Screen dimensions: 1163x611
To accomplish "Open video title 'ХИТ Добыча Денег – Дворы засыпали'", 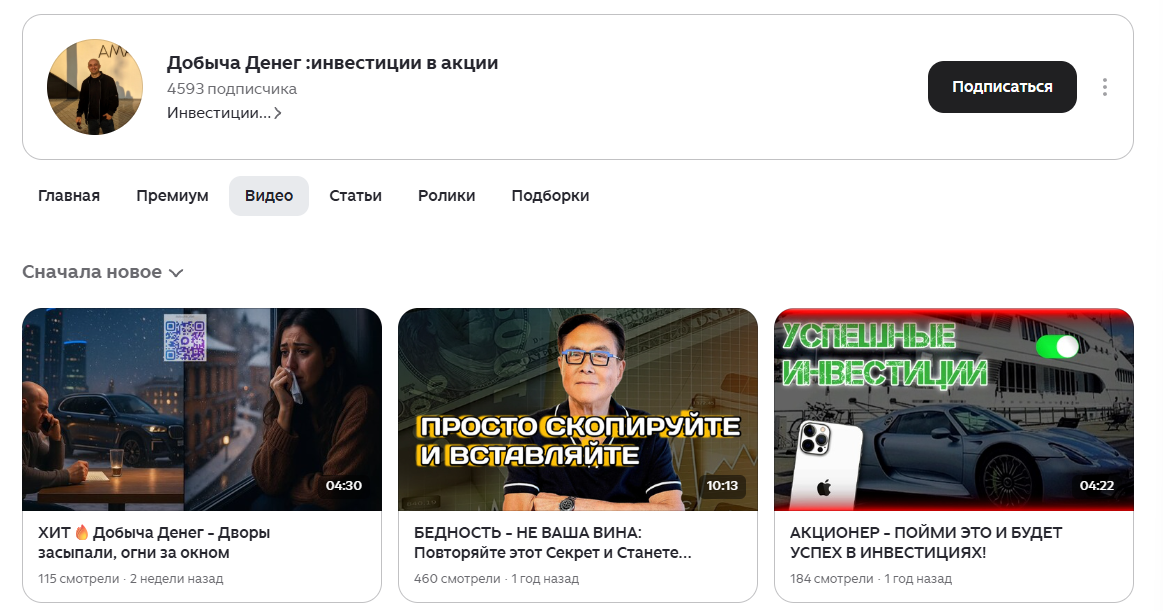I will tap(154, 543).
